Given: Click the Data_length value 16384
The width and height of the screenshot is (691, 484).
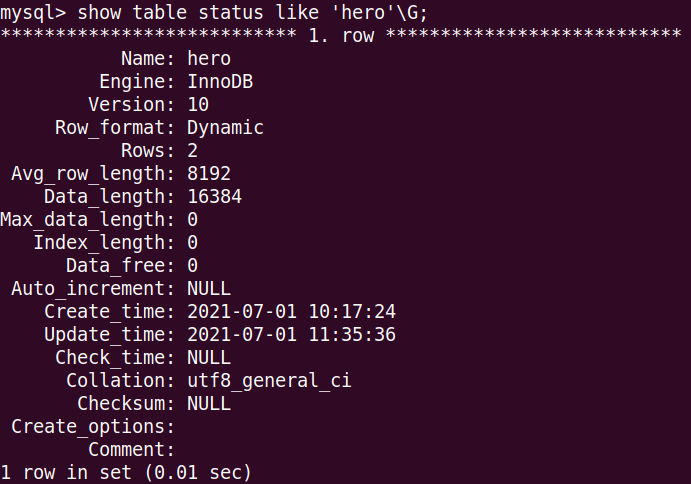Looking at the screenshot, I should 215,197.
